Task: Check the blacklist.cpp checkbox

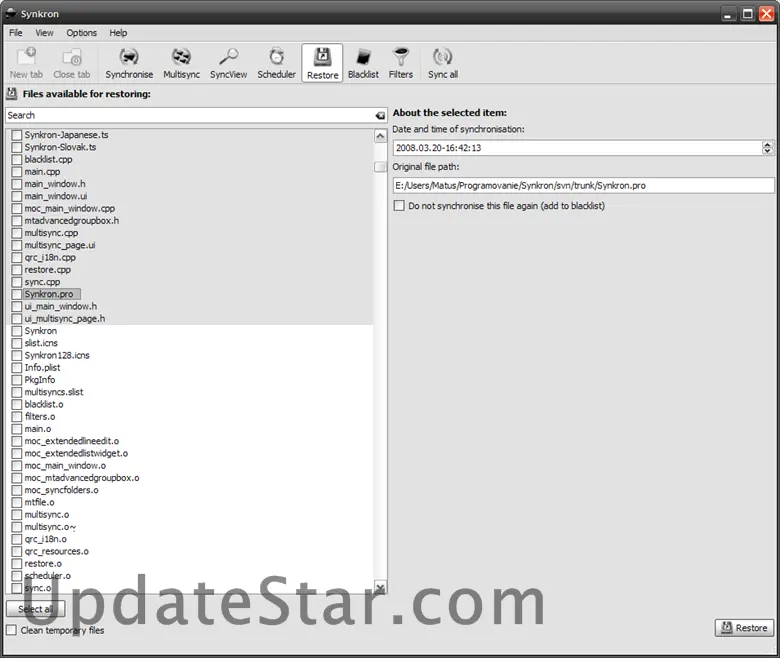Action: click(17, 160)
